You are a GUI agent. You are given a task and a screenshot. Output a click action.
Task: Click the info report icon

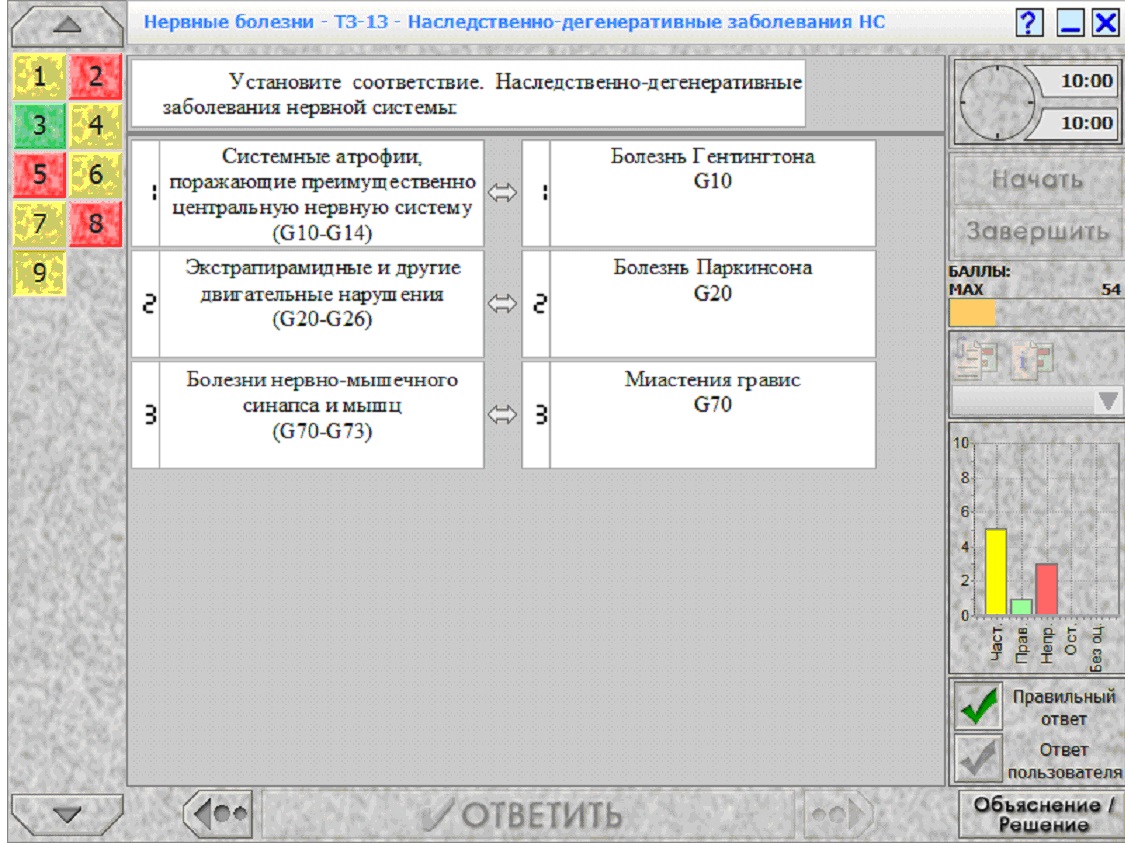pyautogui.click(x=1032, y=357)
